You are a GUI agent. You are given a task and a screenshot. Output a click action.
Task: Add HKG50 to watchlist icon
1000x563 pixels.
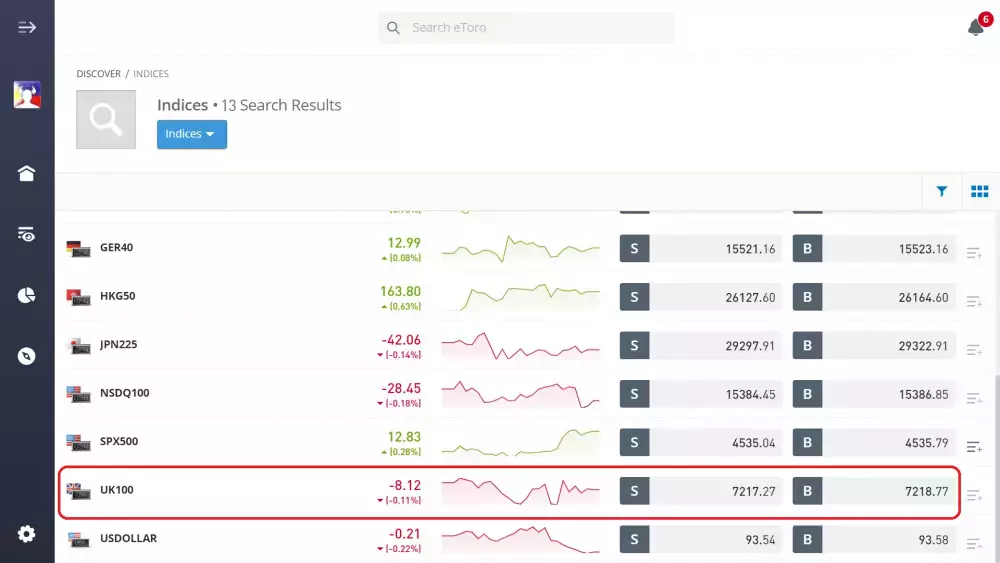974,302
